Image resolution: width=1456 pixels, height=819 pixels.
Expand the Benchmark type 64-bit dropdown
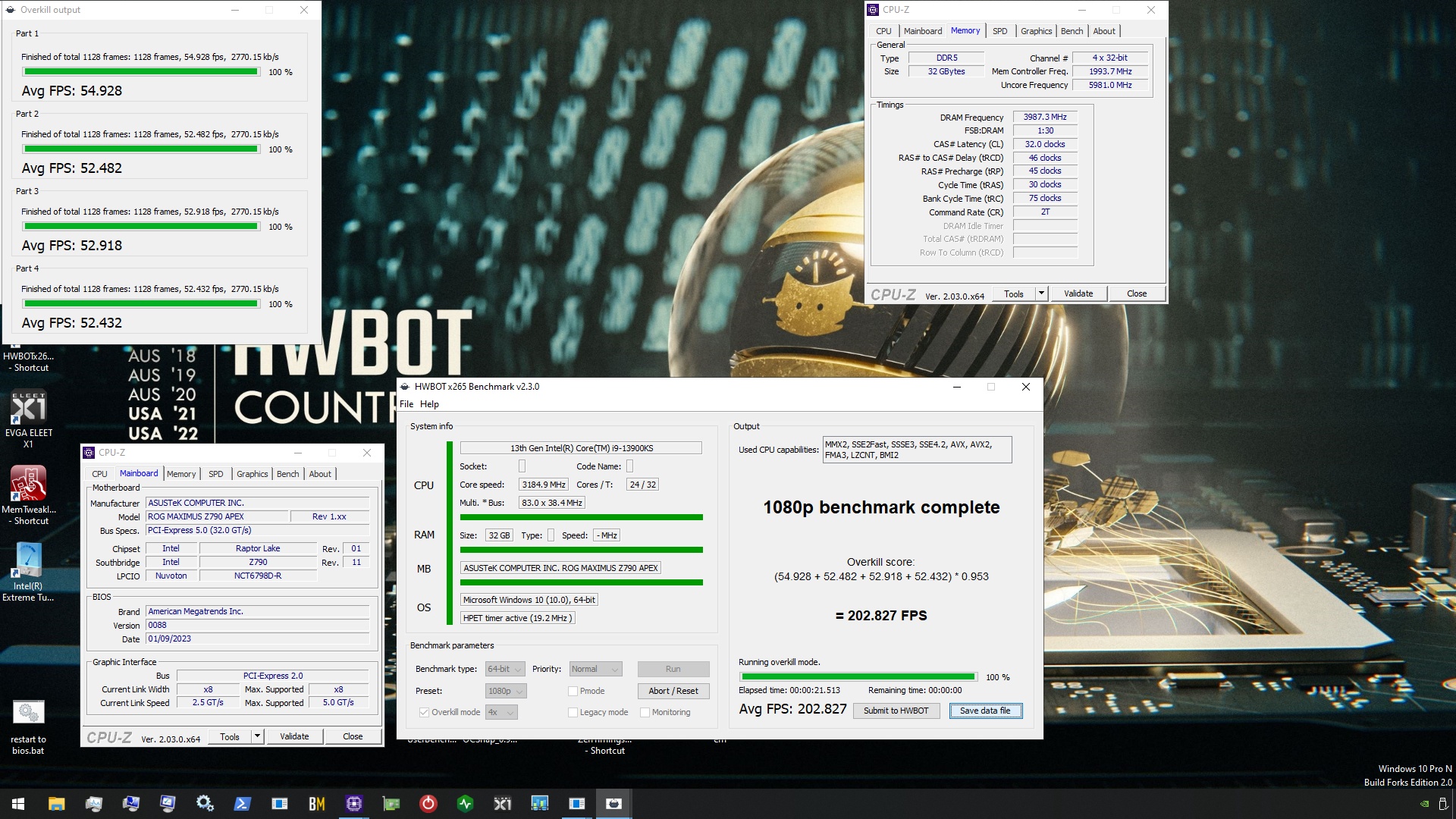click(x=505, y=669)
